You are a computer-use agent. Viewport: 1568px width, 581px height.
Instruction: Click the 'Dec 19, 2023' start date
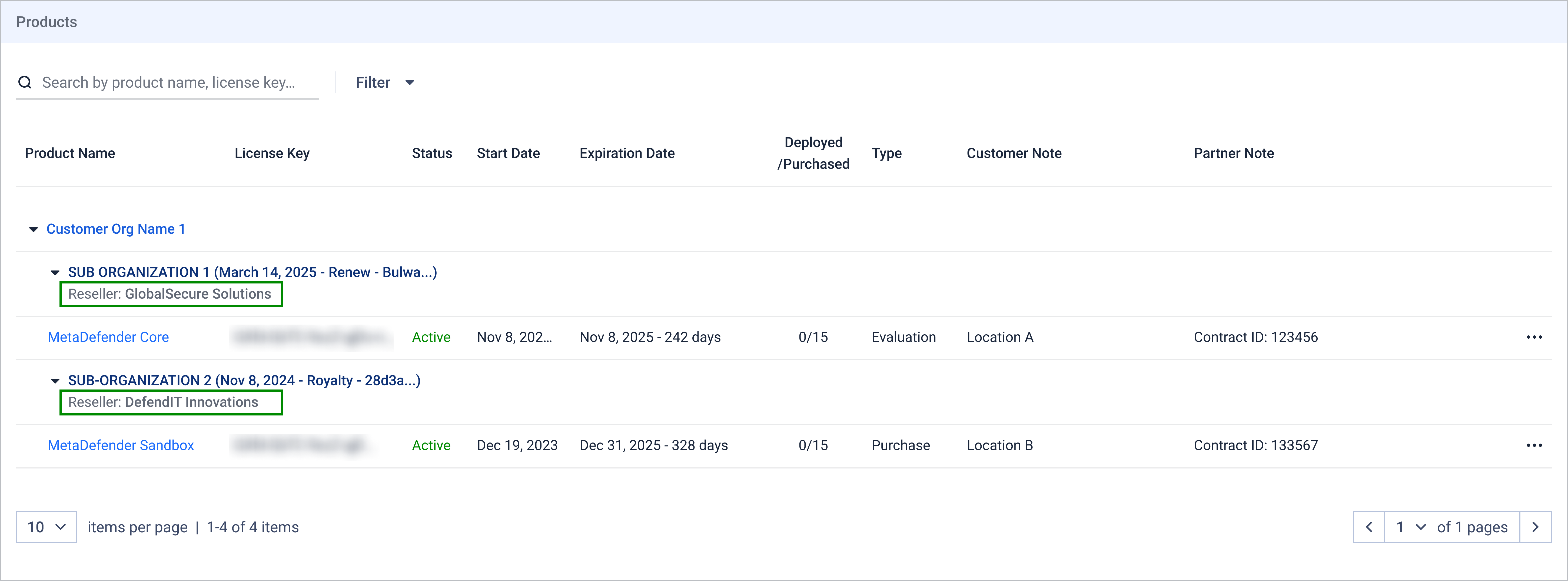click(x=517, y=446)
